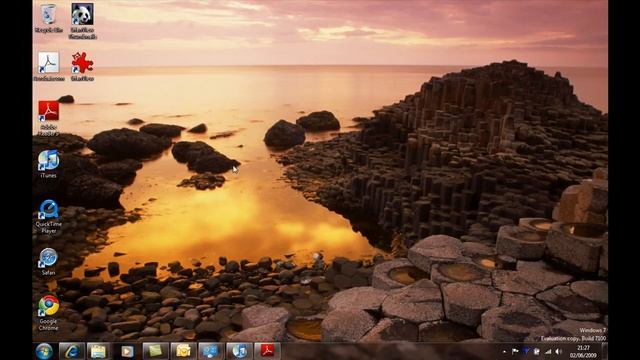This screenshot has height=360, width=640.
Task: Open the panda IrfanView Thumbnails shortcut
Action: (82, 20)
